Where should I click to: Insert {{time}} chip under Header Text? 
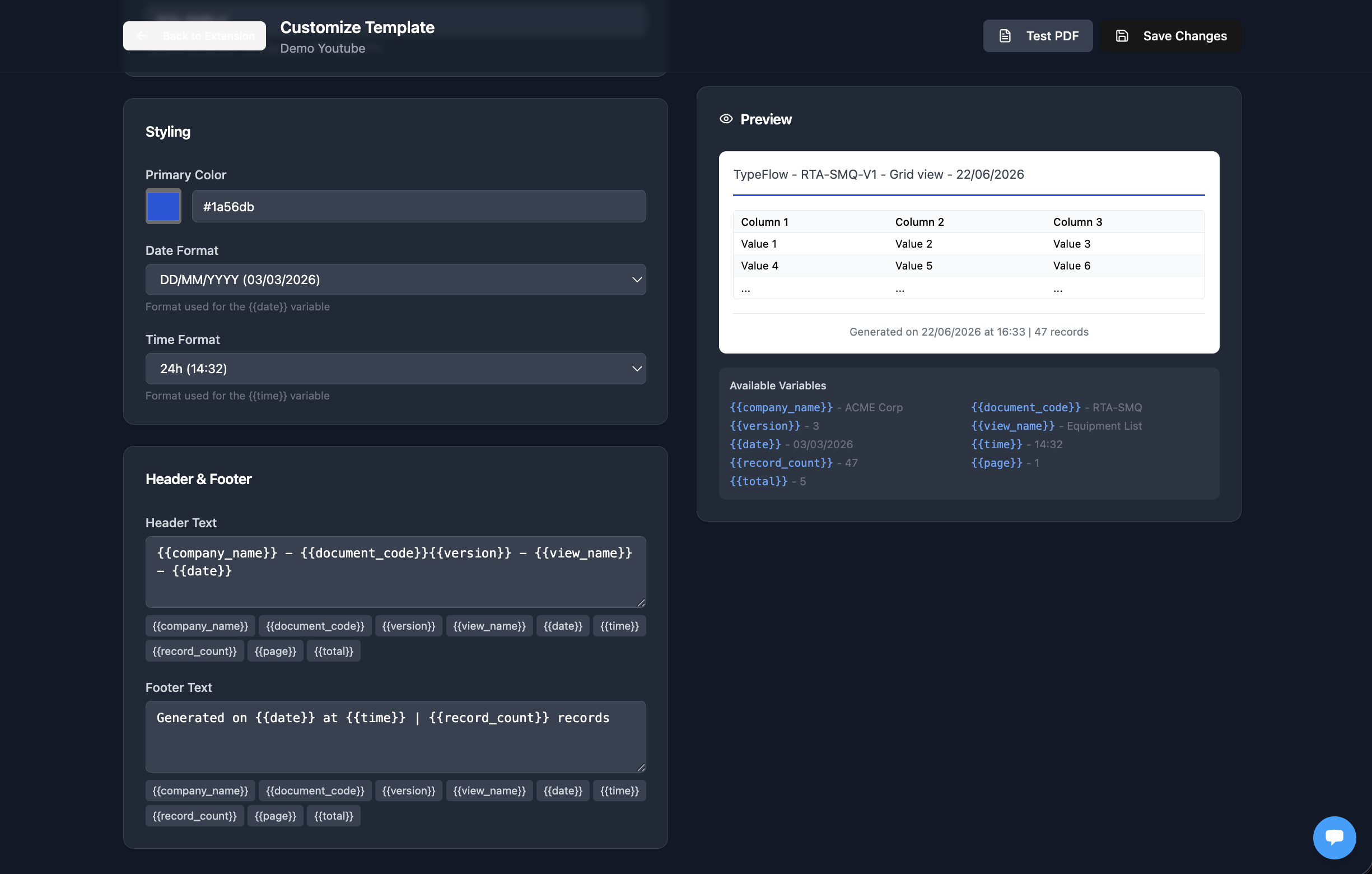pos(619,626)
